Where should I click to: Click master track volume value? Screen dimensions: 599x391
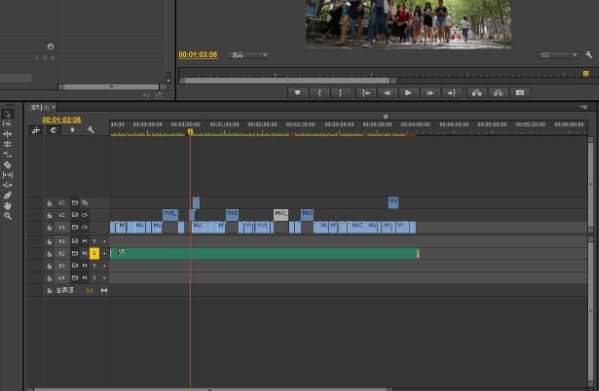[x=89, y=291]
